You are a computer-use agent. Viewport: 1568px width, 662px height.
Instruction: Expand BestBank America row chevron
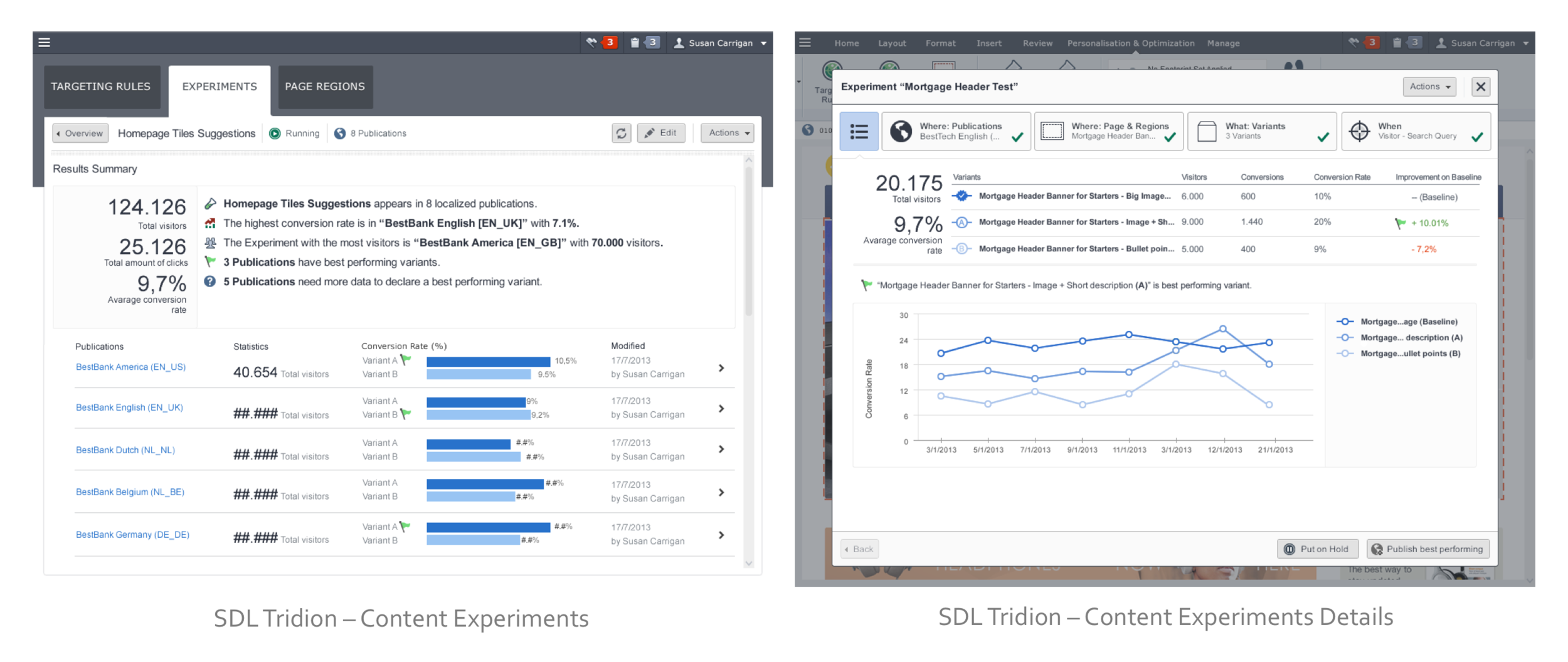point(721,368)
